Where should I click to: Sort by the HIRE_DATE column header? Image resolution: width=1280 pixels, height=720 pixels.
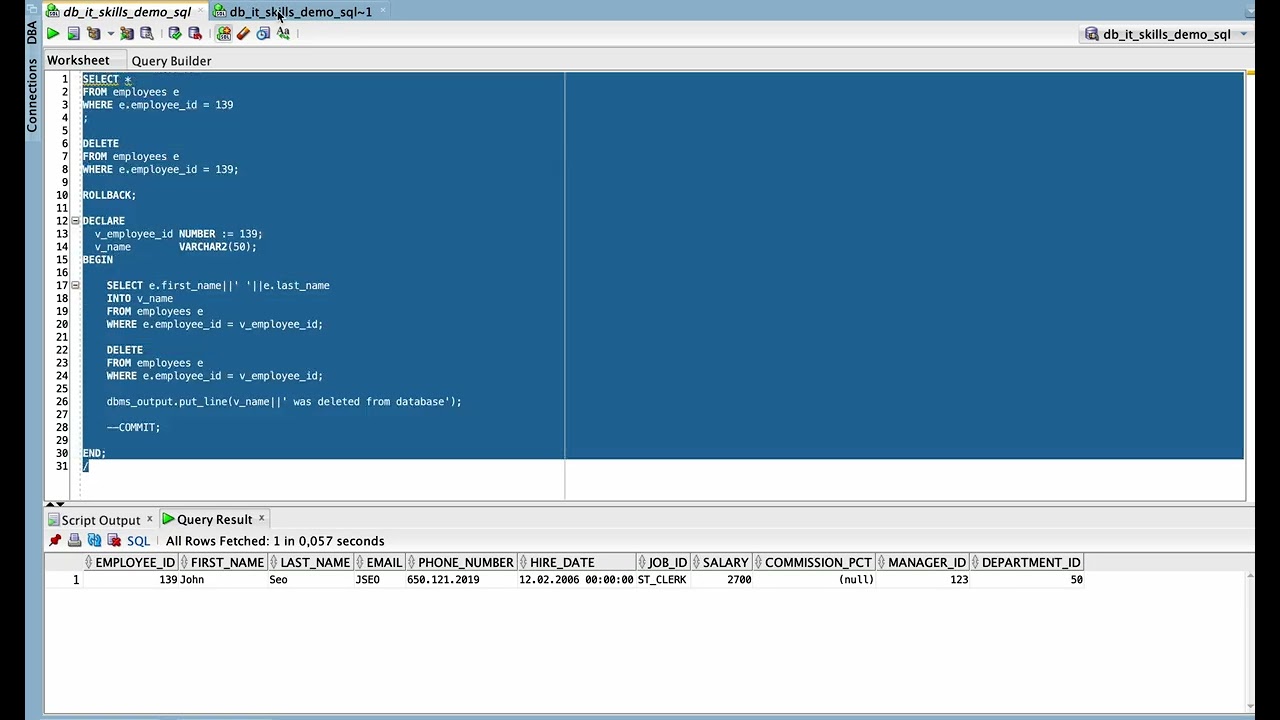(577, 563)
